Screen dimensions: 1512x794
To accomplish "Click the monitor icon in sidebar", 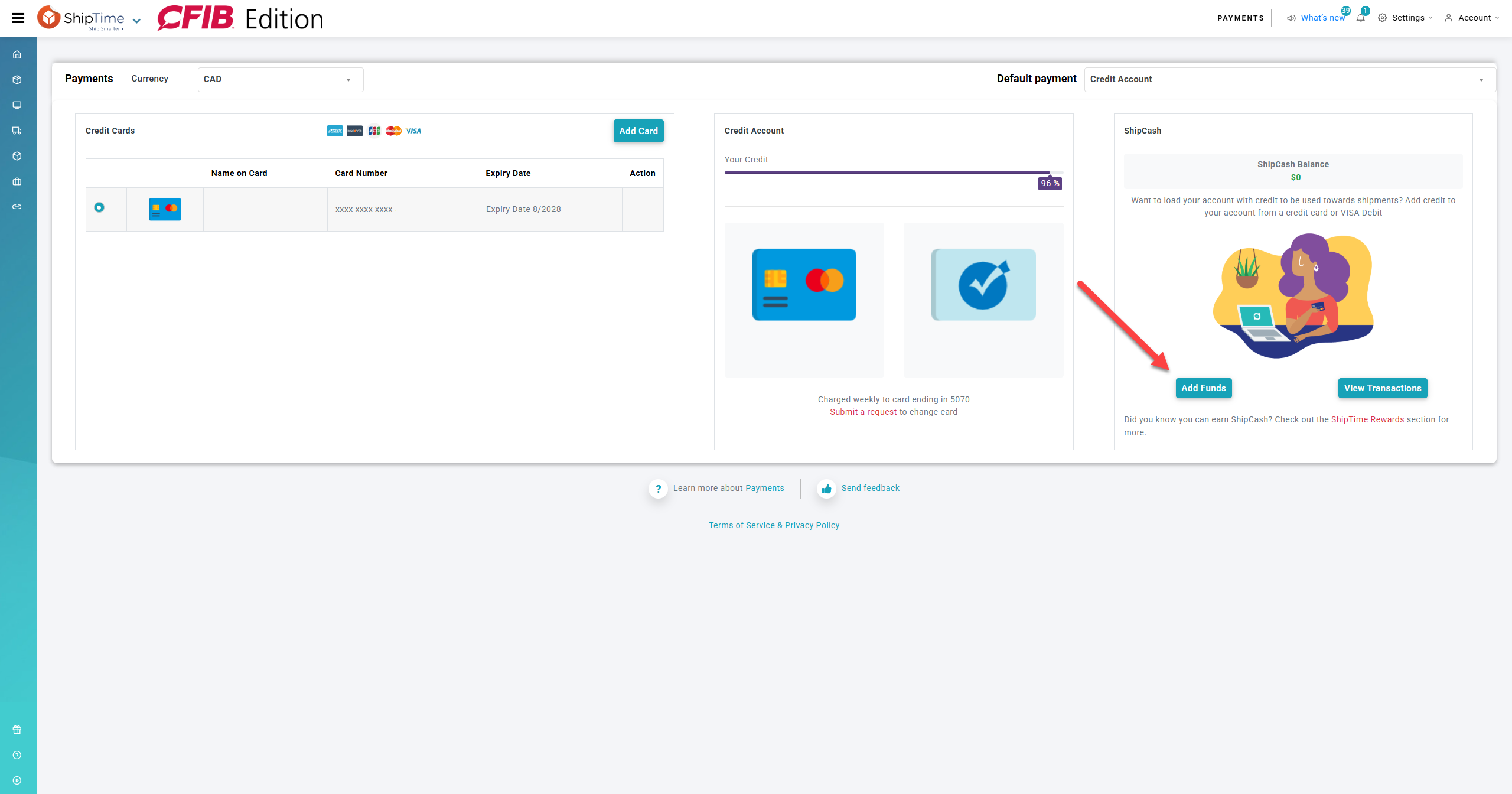I will (x=17, y=105).
